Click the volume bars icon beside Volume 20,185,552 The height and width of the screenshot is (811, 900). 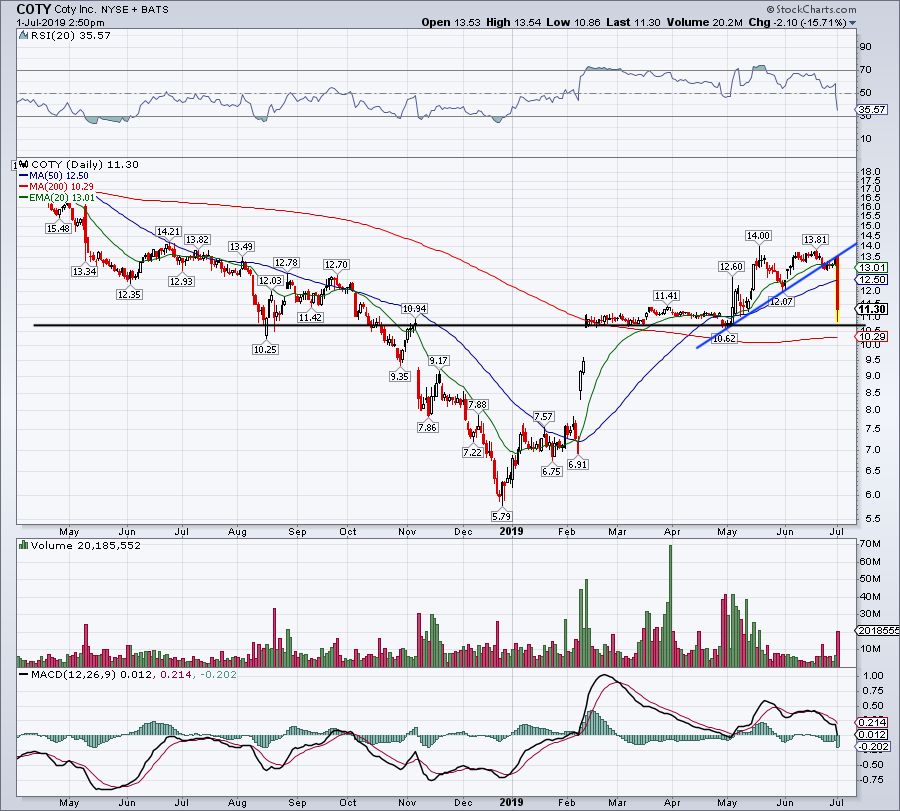coord(23,545)
